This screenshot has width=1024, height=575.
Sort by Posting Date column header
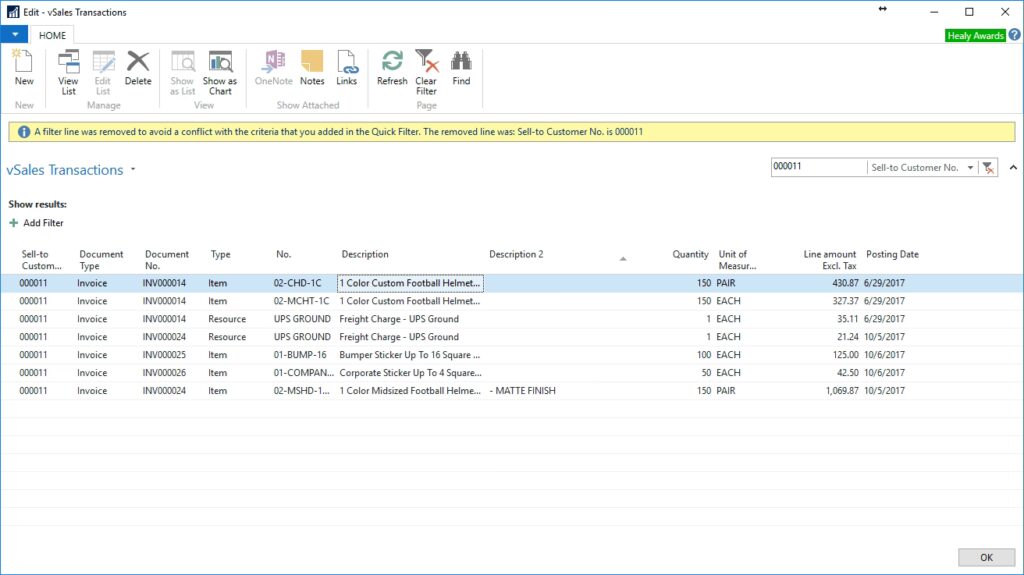click(892, 254)
